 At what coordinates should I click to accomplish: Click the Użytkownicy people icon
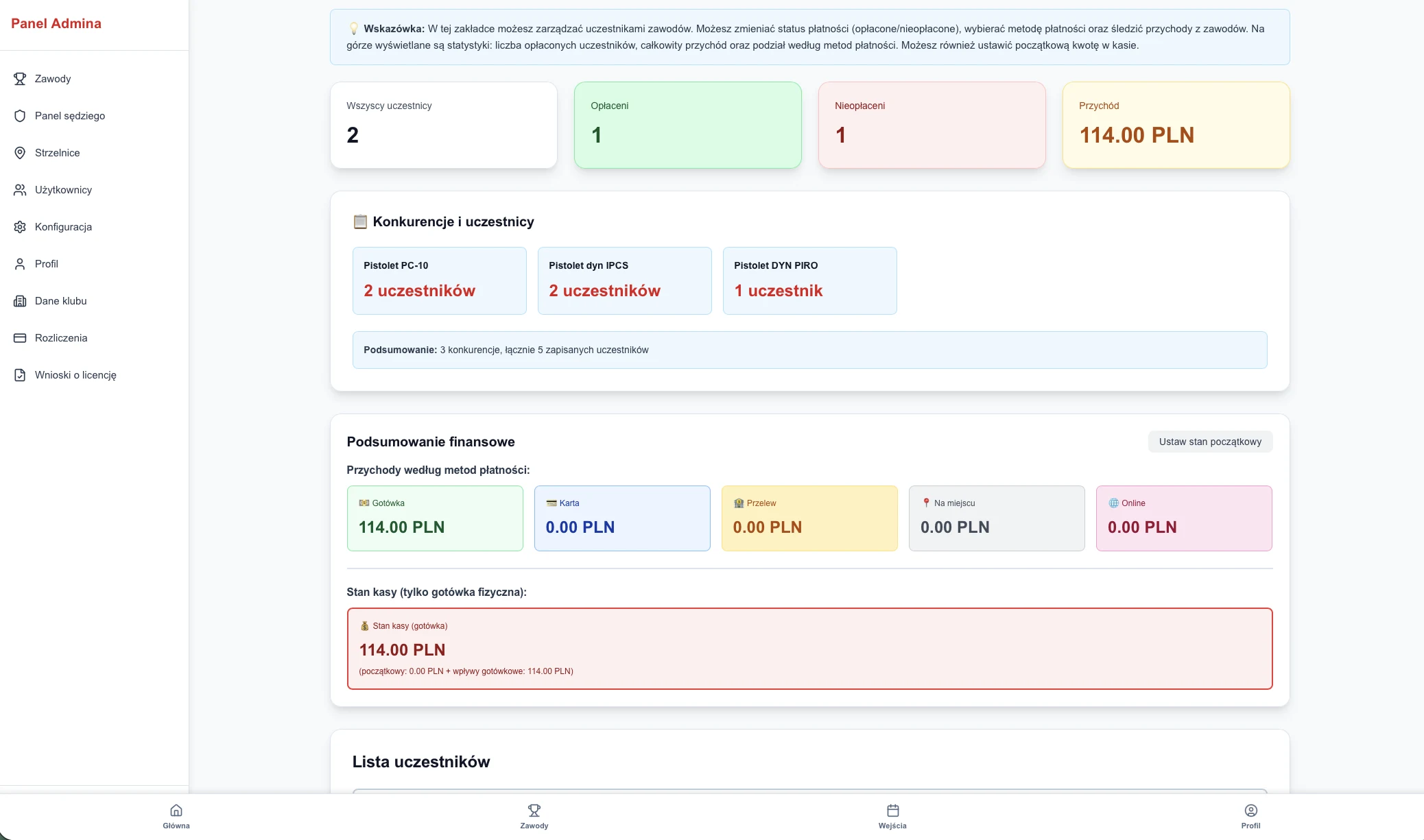(20, 190)
